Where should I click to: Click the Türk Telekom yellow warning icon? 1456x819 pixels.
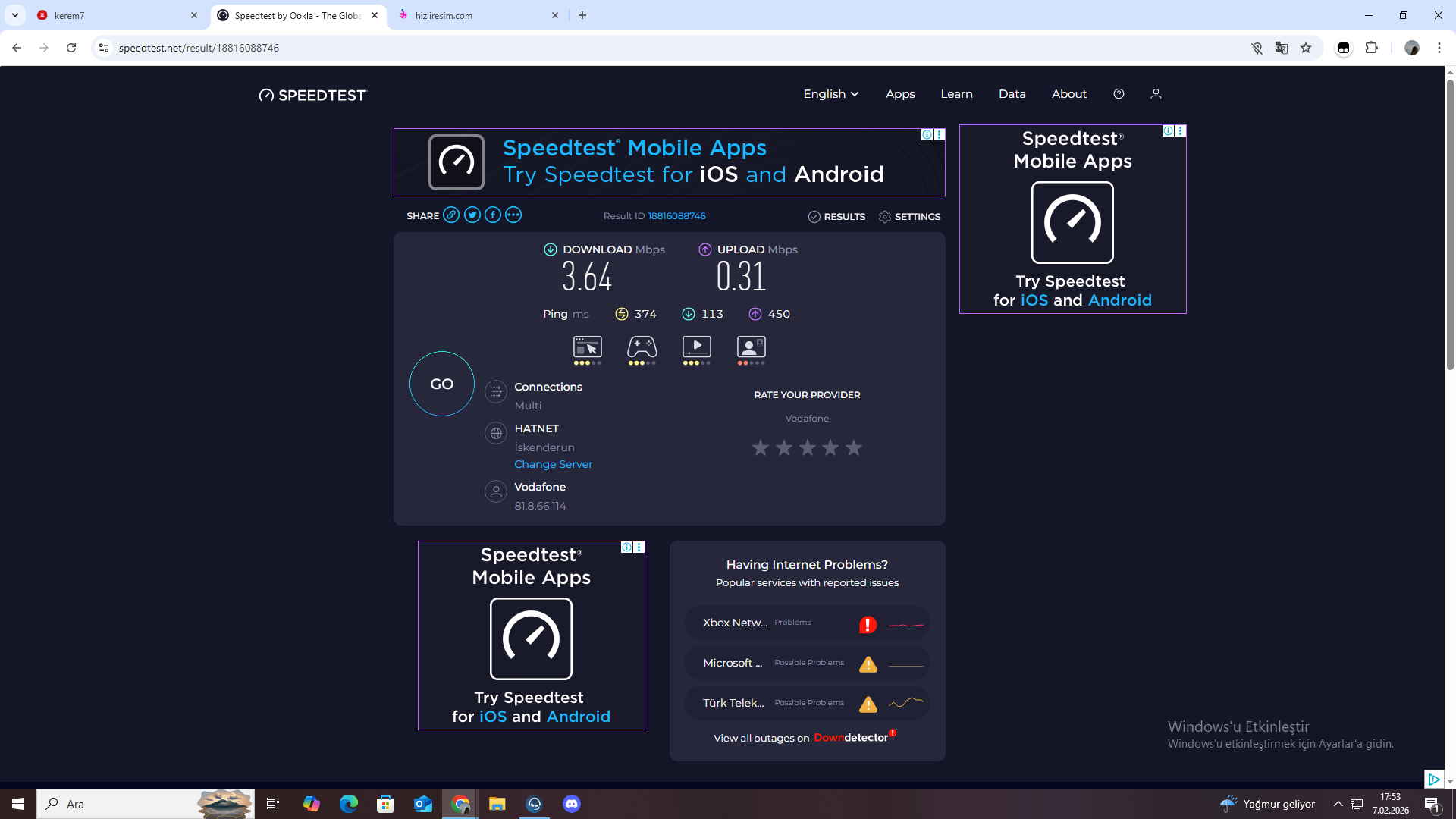point(868,704)
